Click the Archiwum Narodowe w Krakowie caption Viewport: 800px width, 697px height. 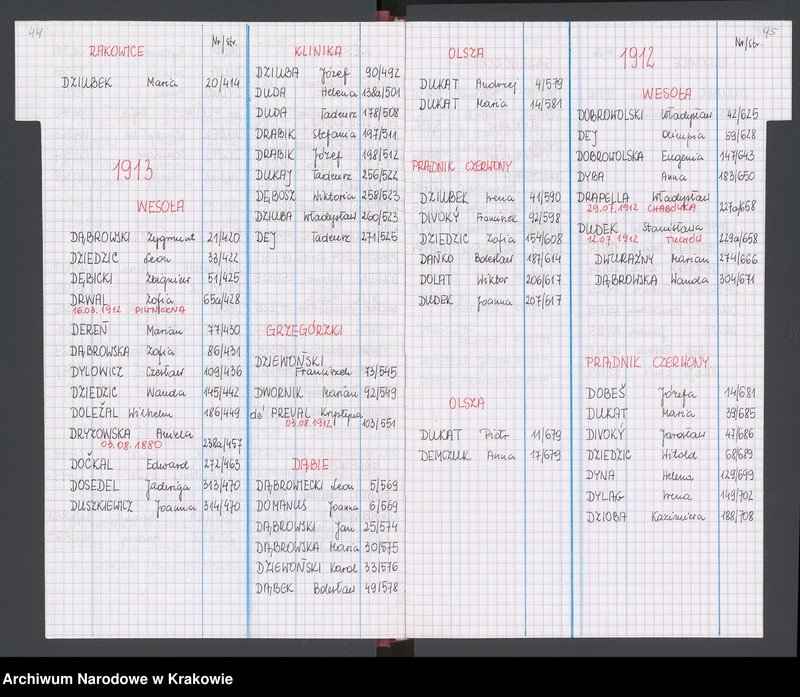117,679
